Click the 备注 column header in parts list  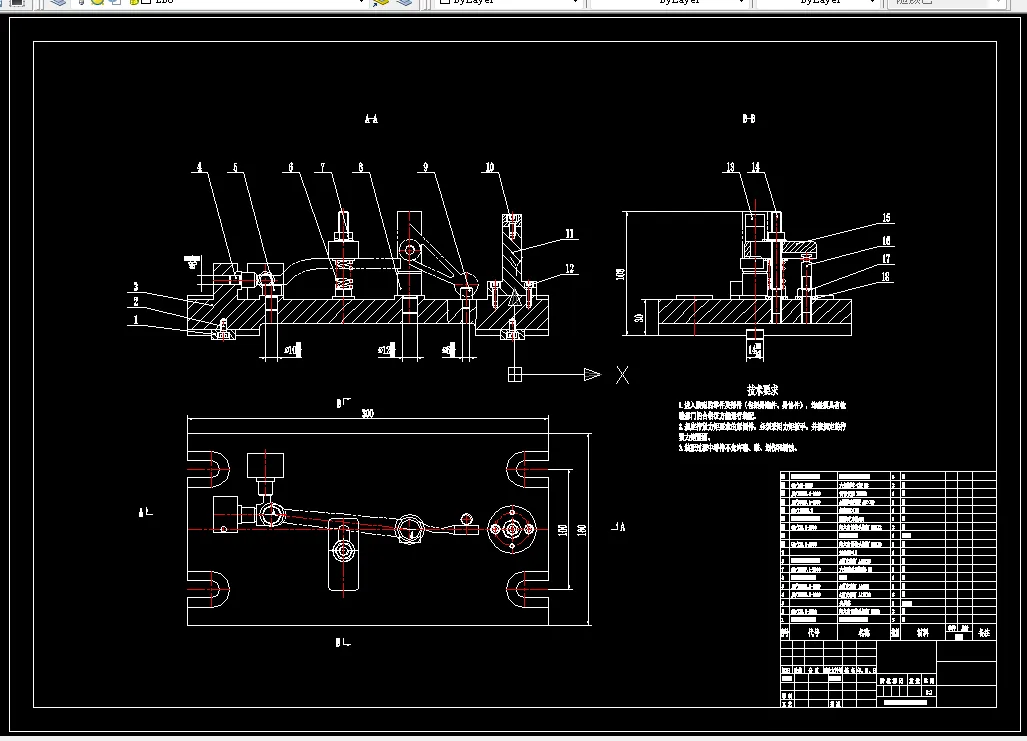point(984,633)
